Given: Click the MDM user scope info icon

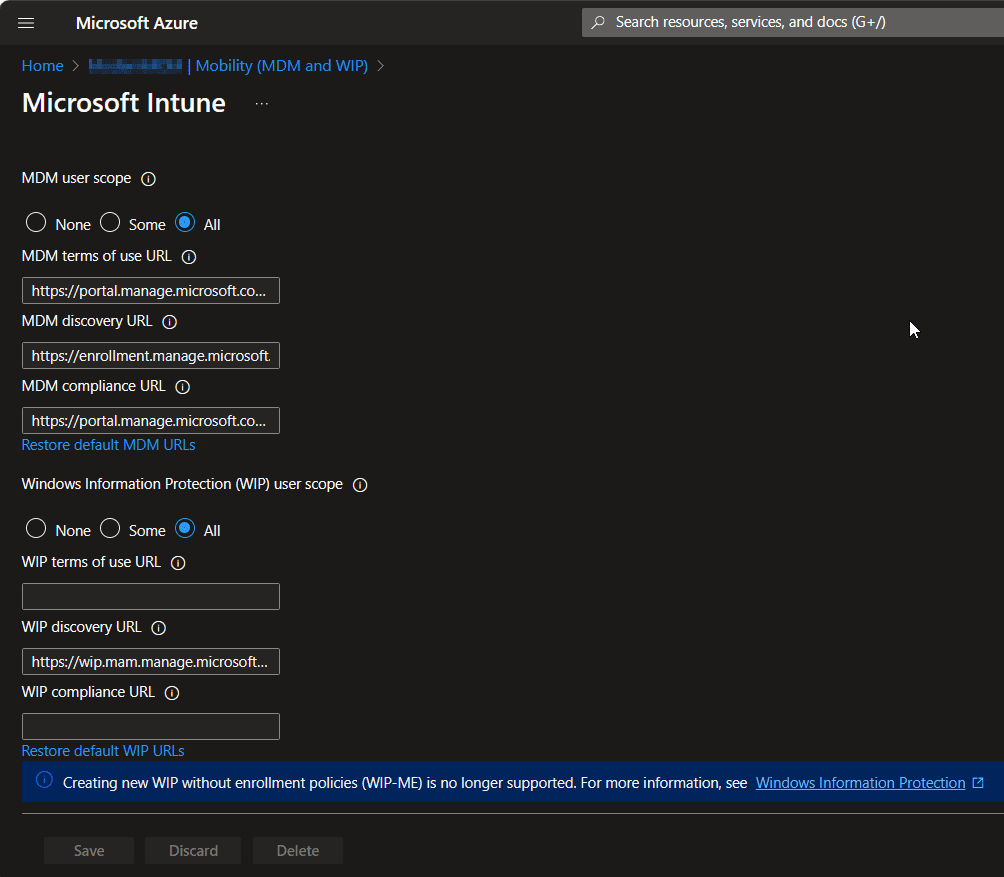Looking at the screenshot, I should pos(148,178).
